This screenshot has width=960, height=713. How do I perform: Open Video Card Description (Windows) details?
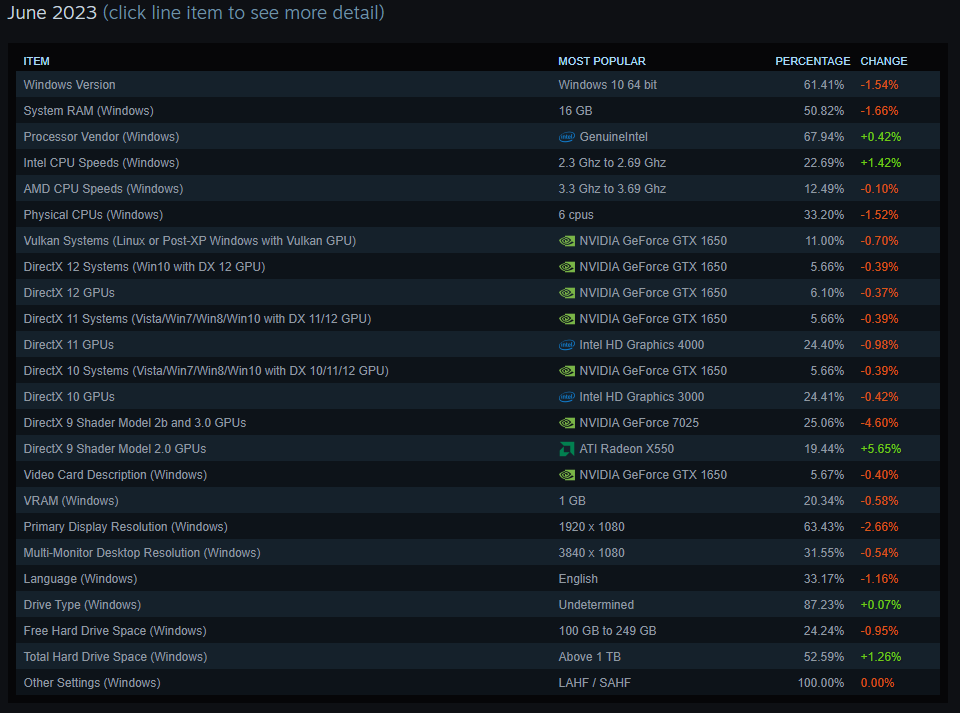pos(478,475)
